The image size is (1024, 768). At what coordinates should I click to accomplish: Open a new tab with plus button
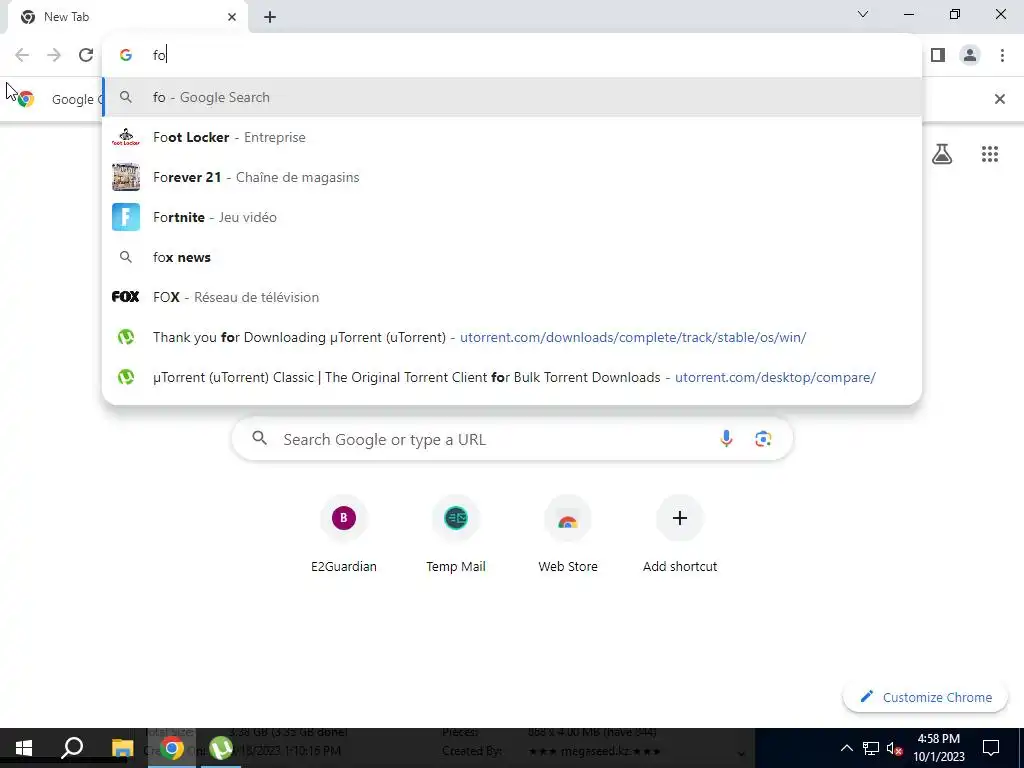coord(270,17)
